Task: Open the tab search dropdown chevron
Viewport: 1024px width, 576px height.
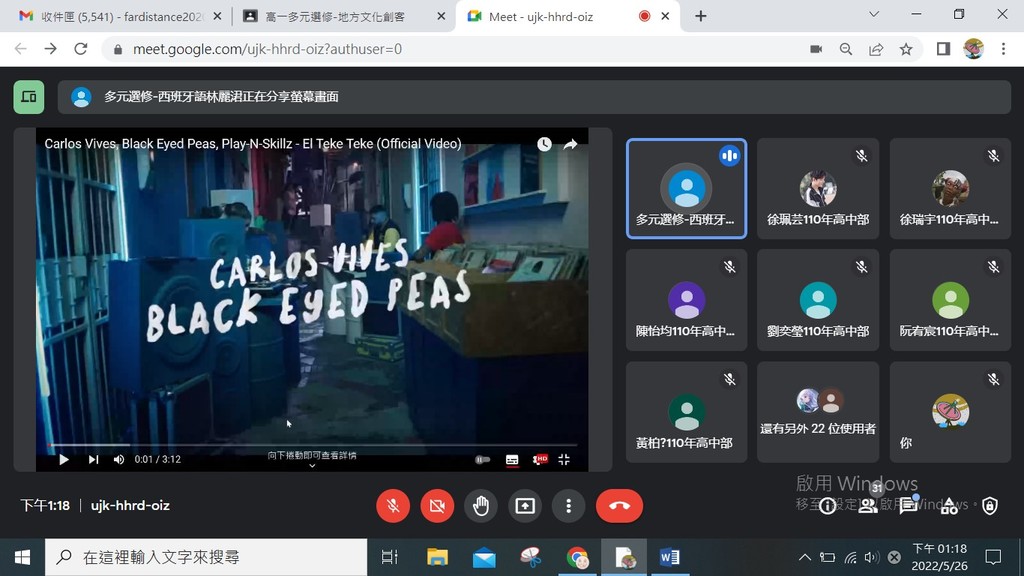Action: [x=874, y=14]
